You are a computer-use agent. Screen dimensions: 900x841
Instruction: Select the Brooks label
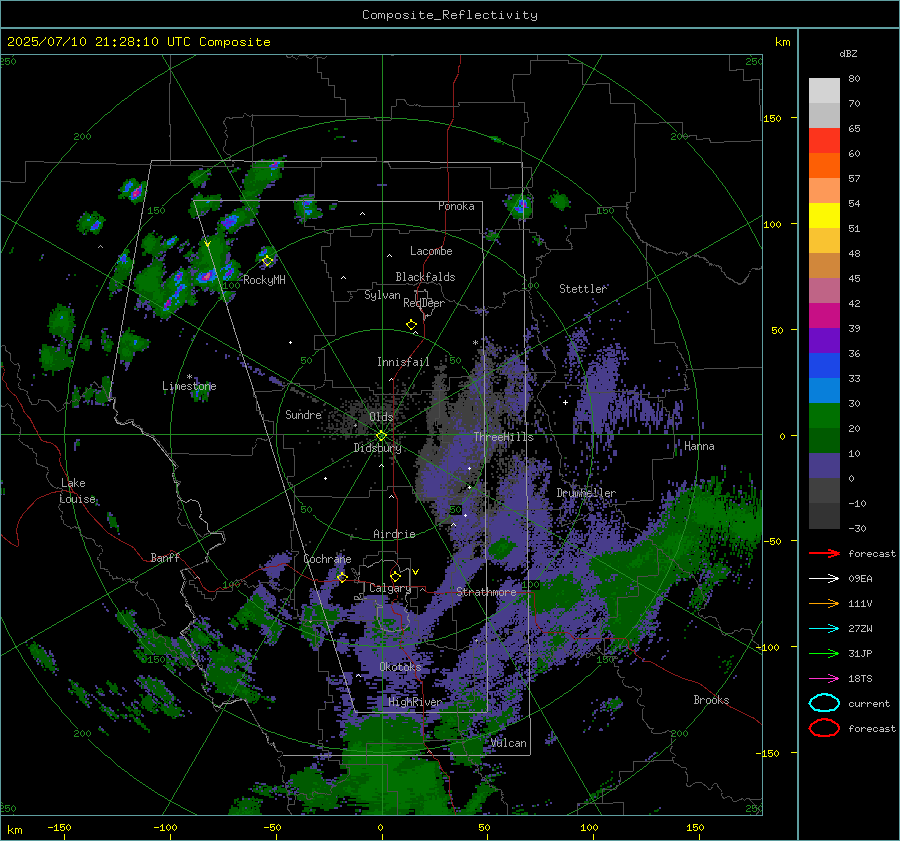[x=711, y=700]
